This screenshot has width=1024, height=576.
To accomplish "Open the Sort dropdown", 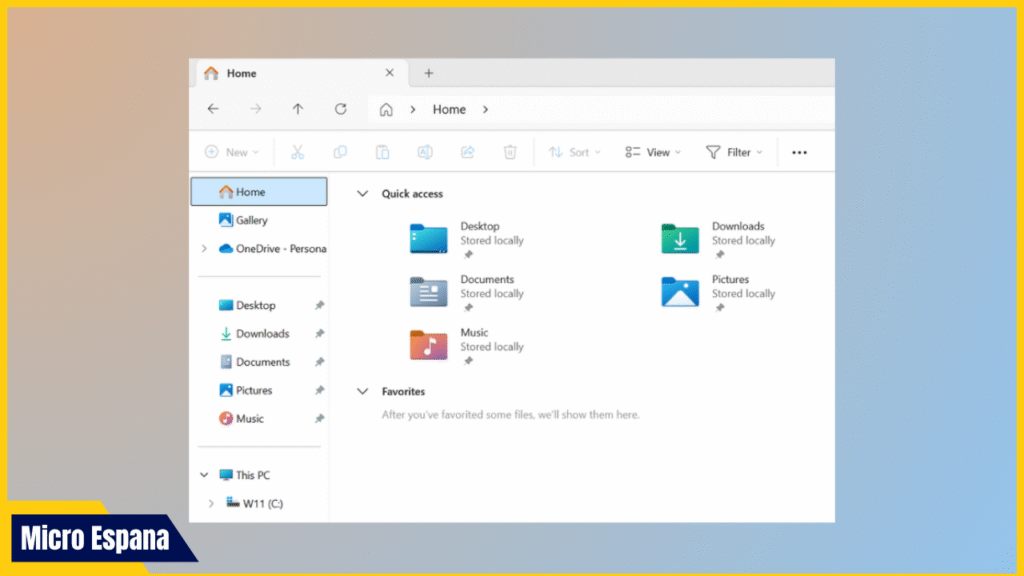I will pos(575,152).
